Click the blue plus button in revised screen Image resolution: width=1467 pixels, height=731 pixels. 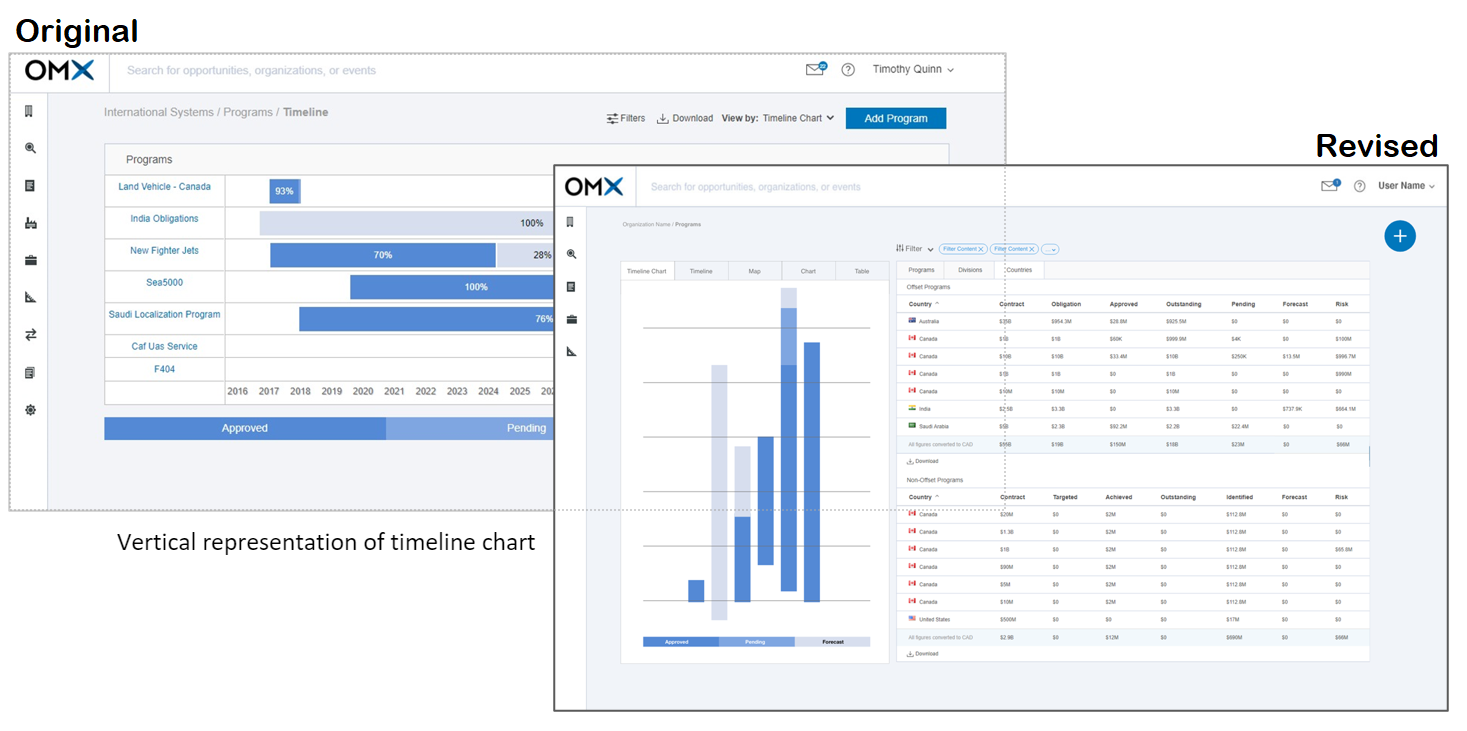[x=1400, y=236]
